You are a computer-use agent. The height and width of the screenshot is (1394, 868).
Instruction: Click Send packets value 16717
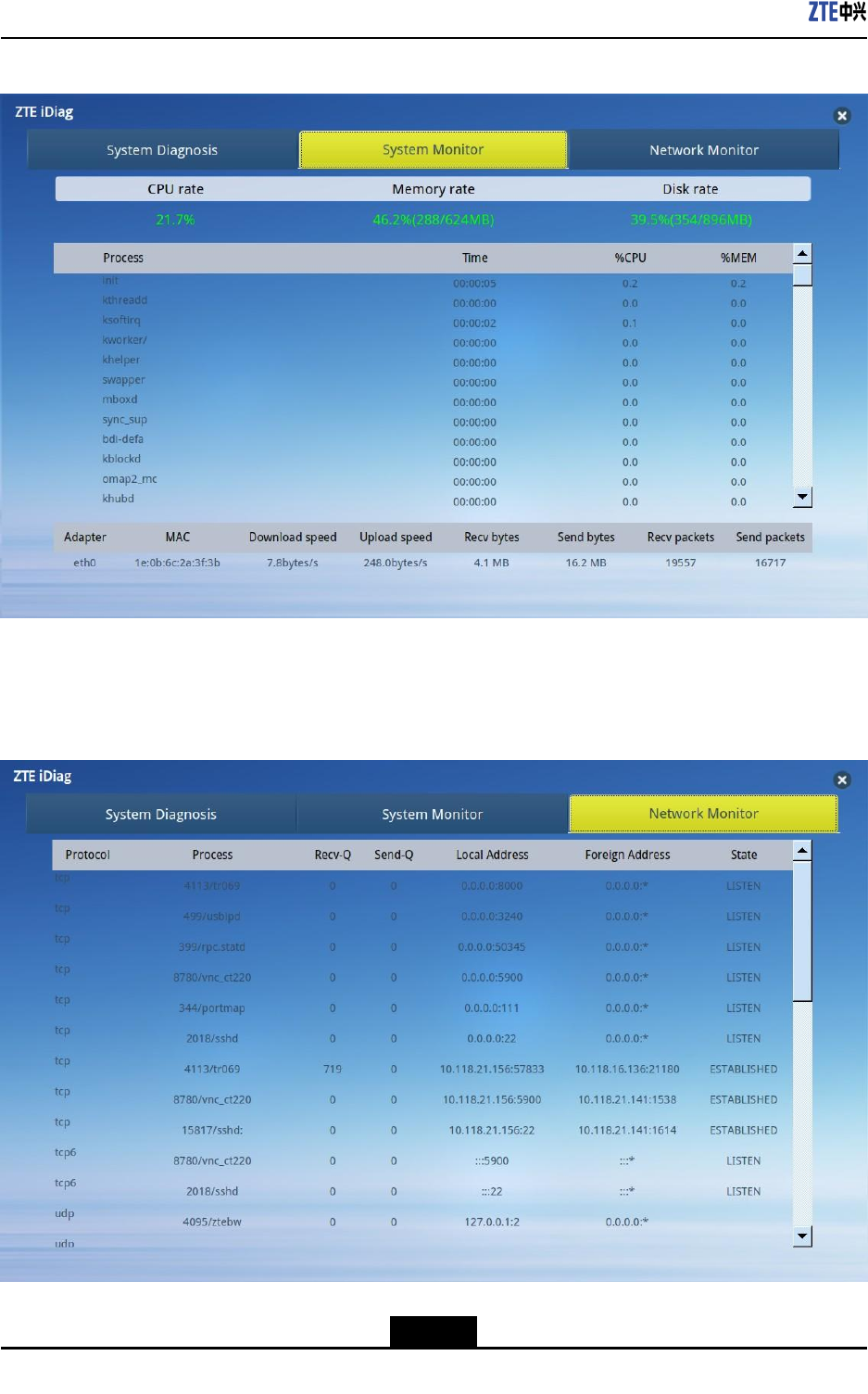[x=770, y=563]
